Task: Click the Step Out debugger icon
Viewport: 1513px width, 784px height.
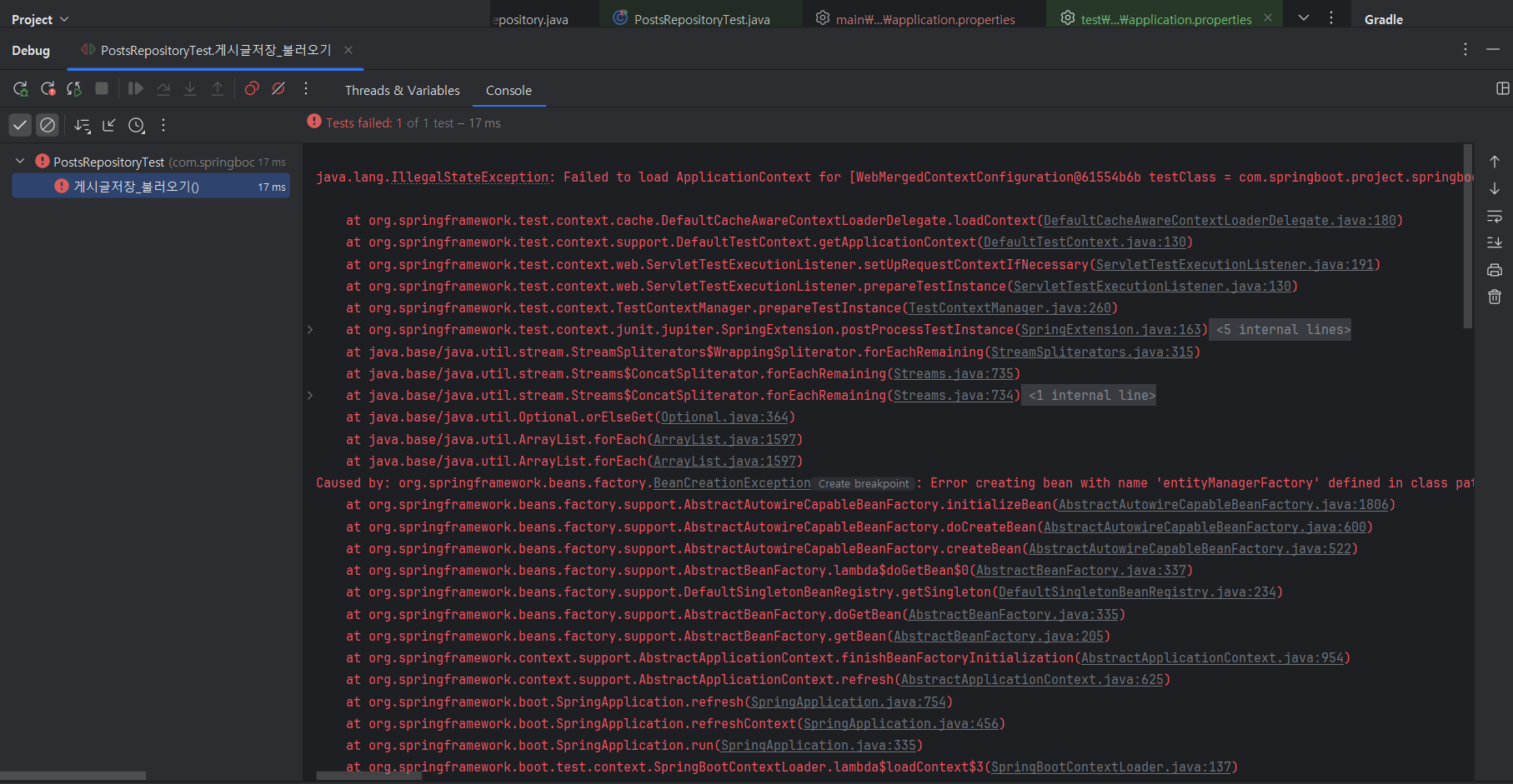Action: [218, 88]
